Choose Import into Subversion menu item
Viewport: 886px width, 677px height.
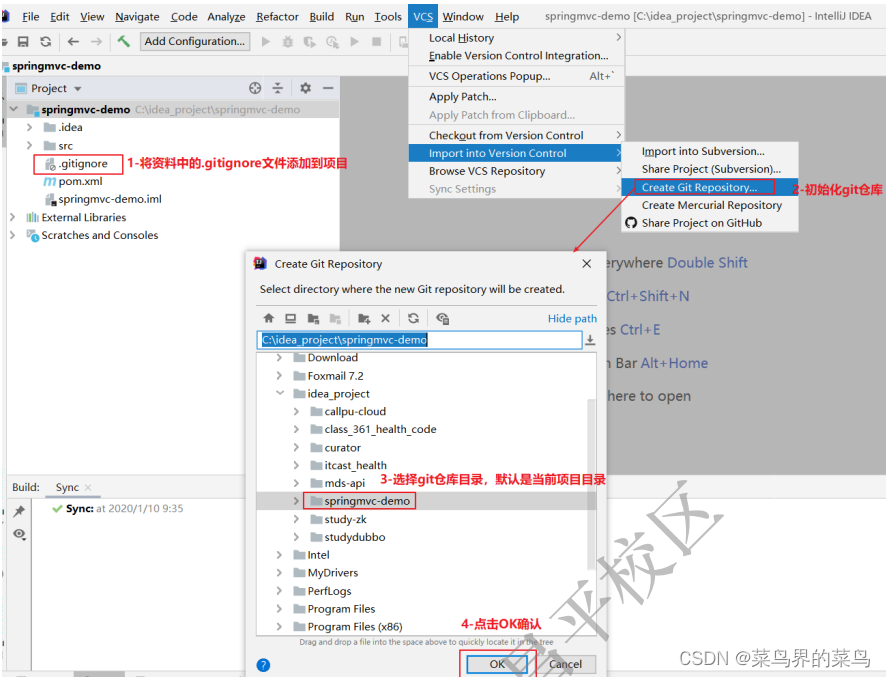coord(710,151)
